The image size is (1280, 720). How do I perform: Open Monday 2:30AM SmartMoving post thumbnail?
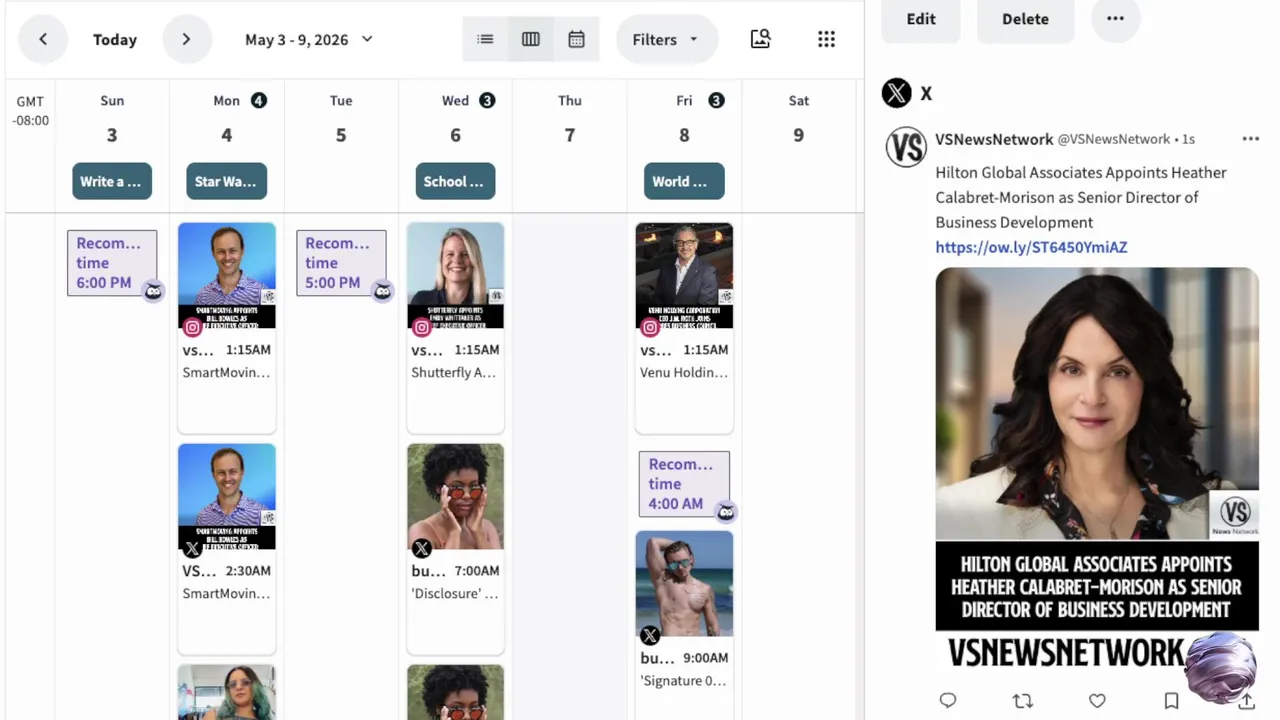click(227, 497)
